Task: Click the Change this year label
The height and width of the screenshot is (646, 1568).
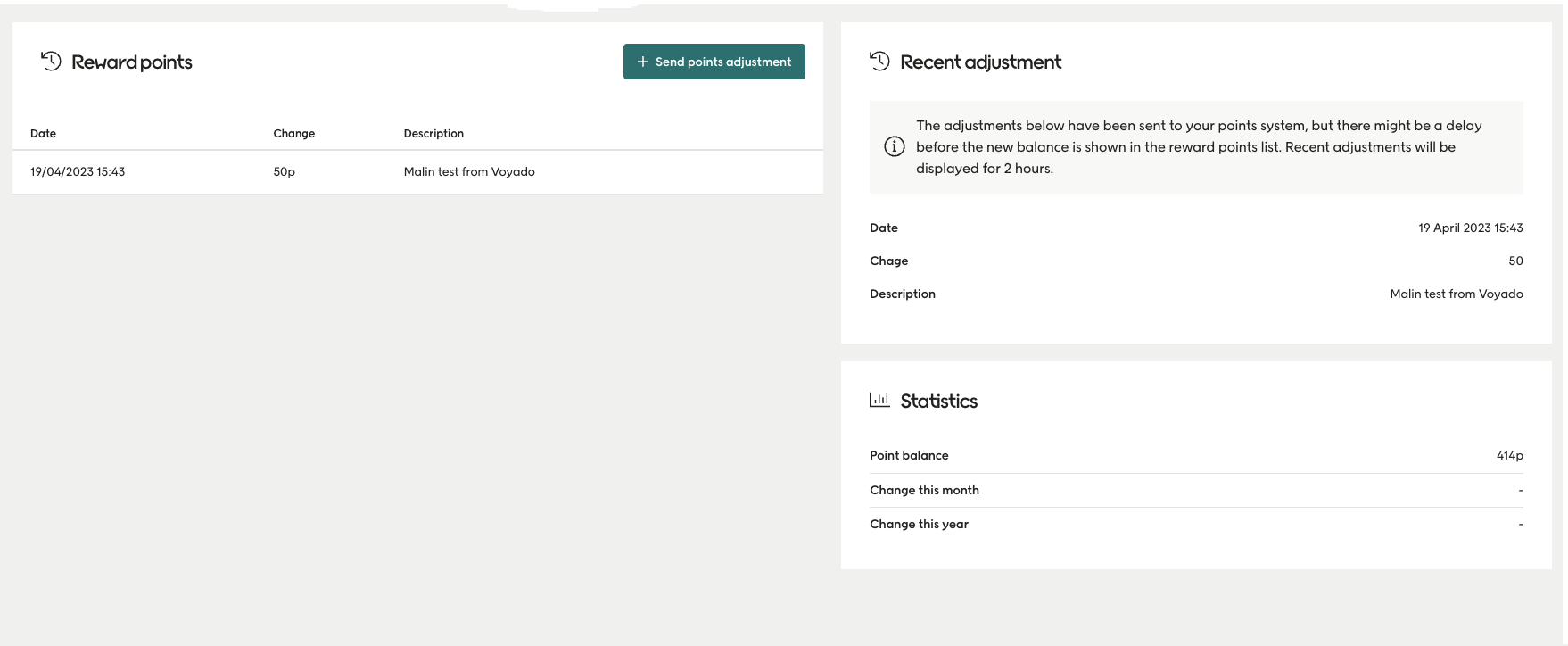Action: pos(919,524)
